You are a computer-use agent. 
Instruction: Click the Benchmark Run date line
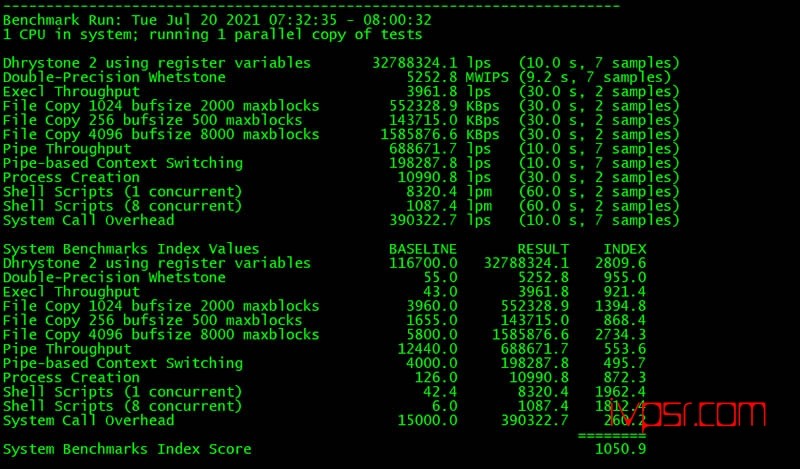point(217,20)
